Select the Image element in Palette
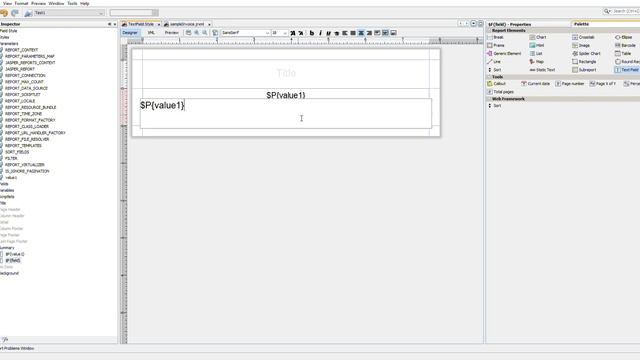 (581, 45)
